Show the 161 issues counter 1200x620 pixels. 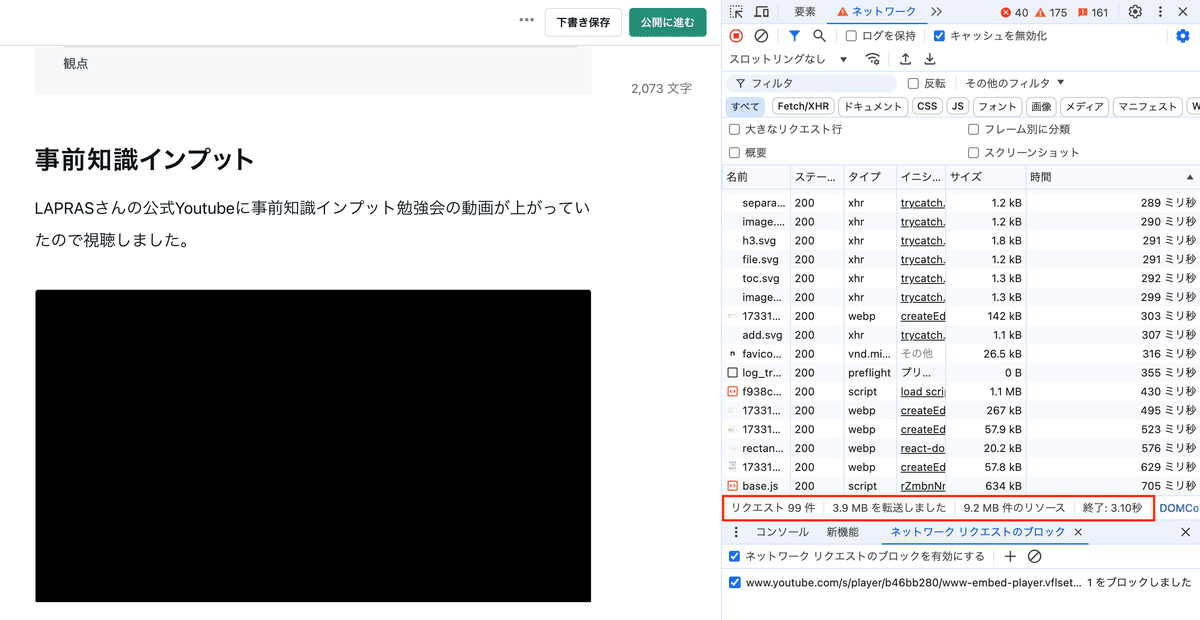[1092, 12]
